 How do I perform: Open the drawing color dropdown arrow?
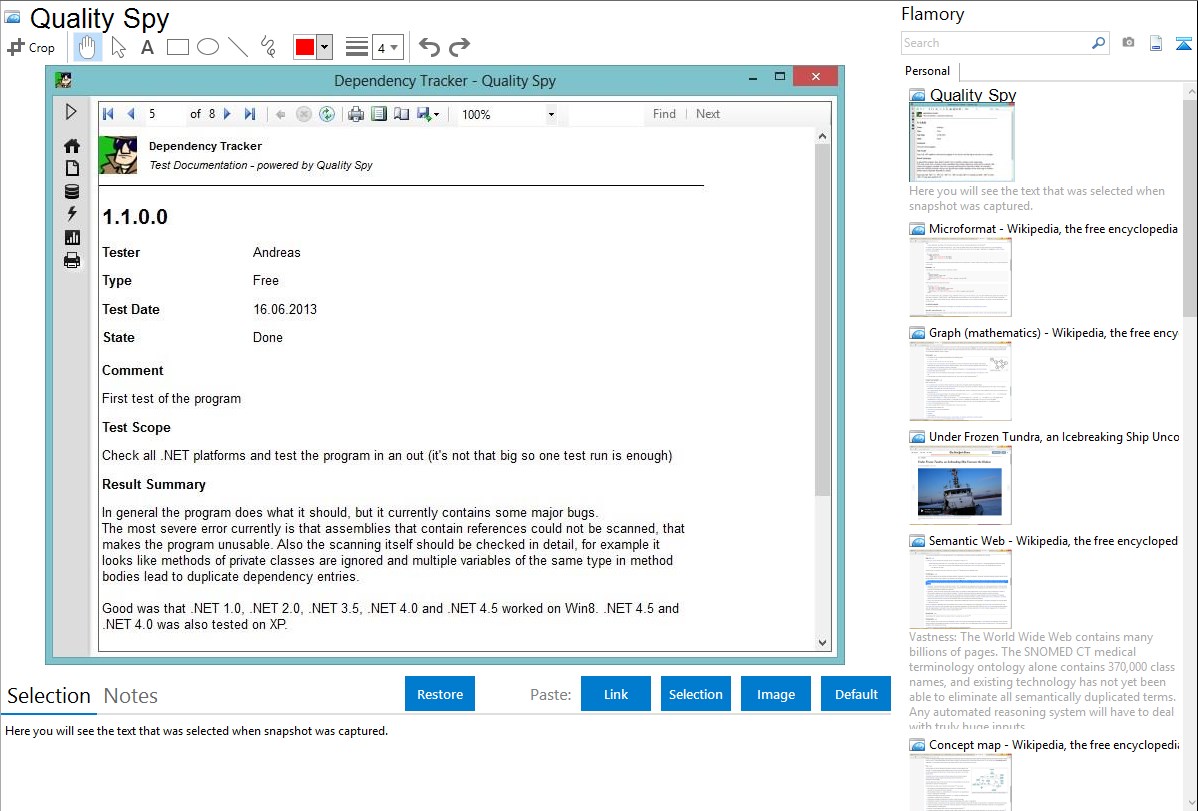(325, 47)
